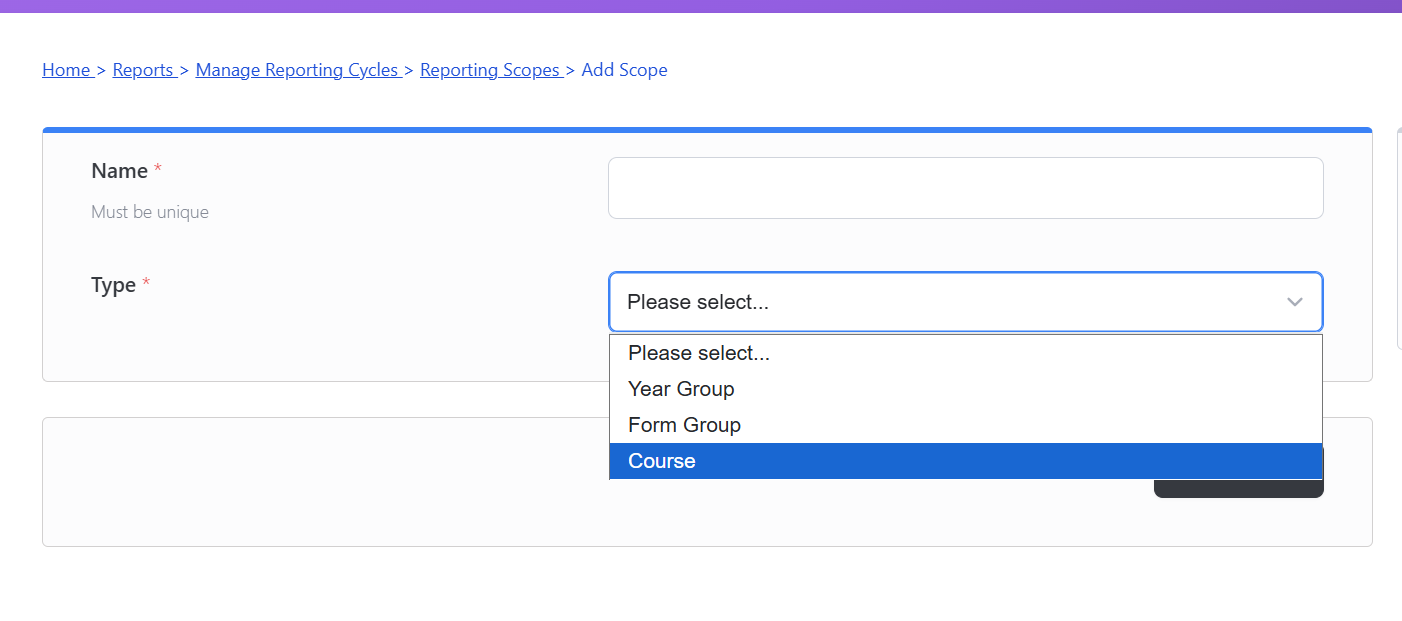Choose 'Please select...' from the open options list
1402x621 pixels.
pyautogui.click(x=698, y=353)
